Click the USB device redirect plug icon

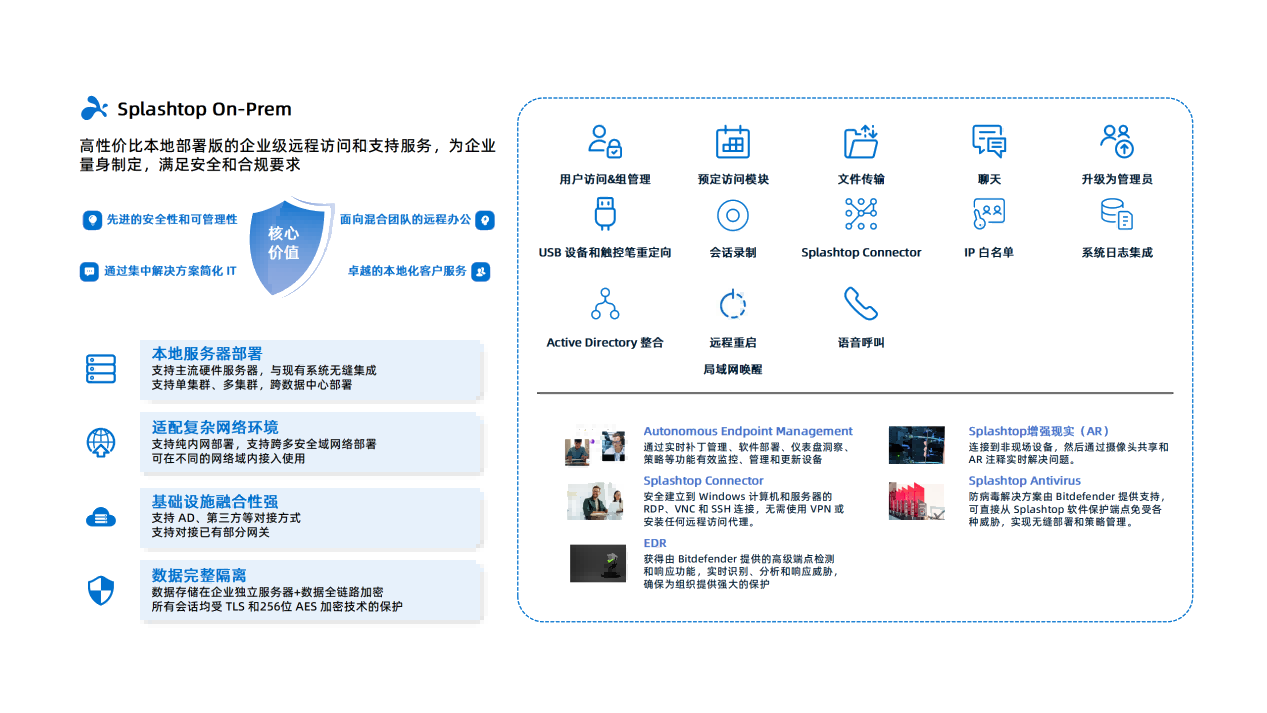pyautogui.click(x=605, y=214)
